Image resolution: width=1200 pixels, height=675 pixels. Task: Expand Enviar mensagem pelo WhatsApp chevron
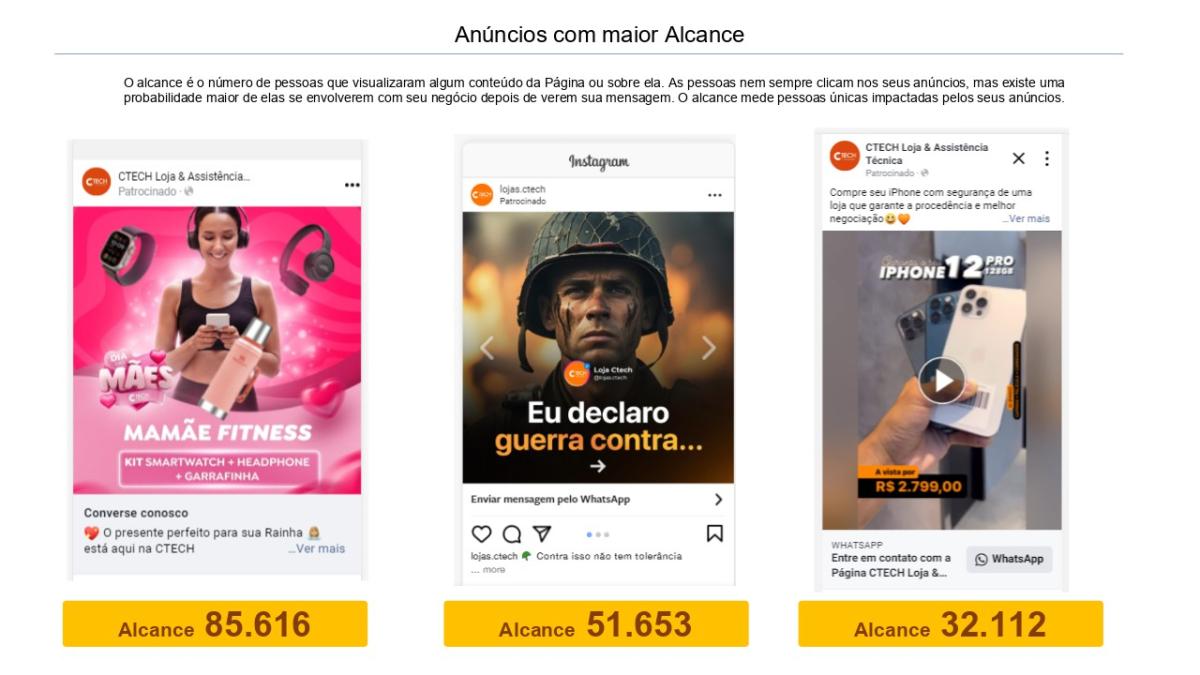(718, 499)
